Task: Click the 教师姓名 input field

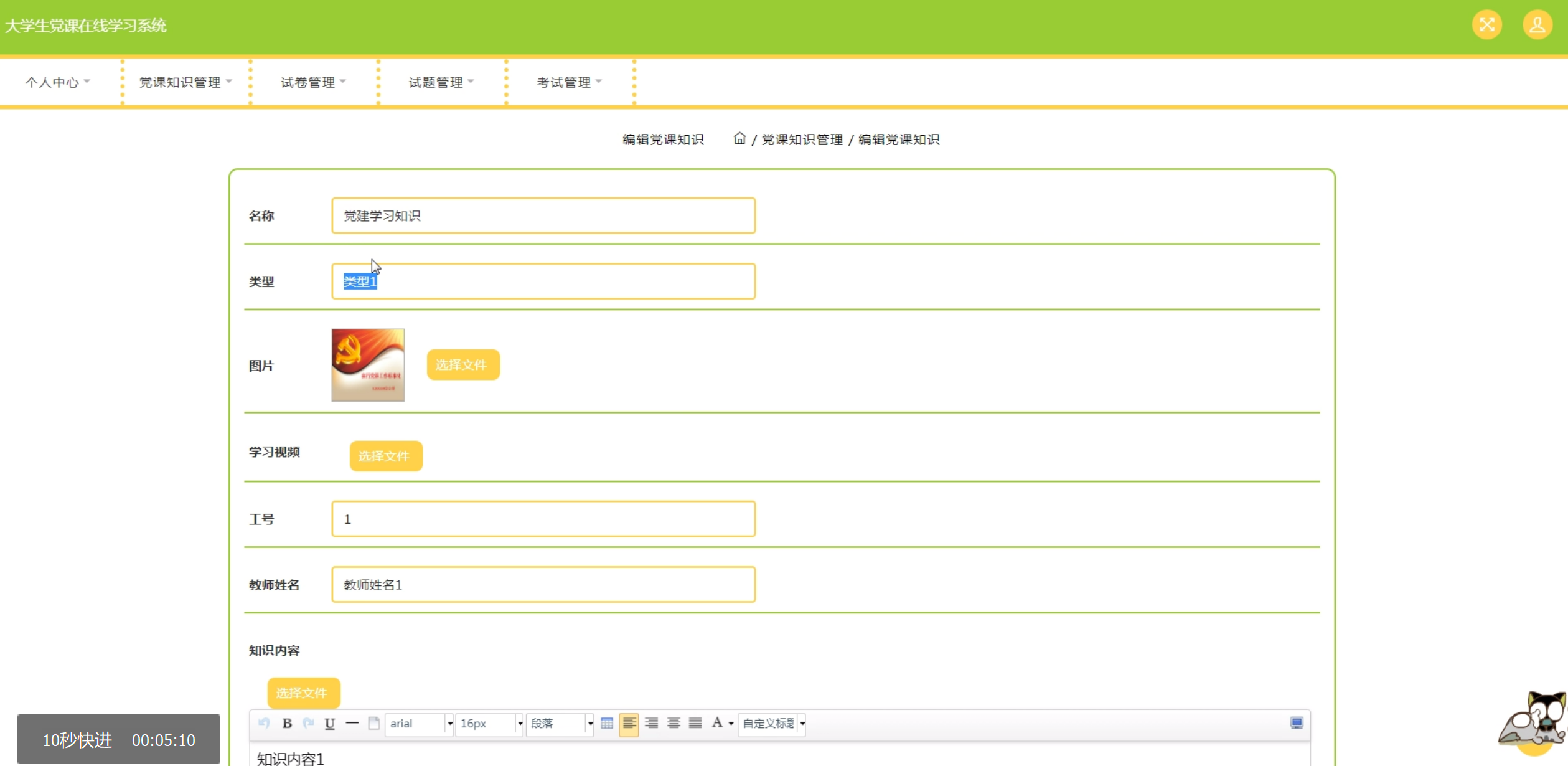Action: coord(543,584)
